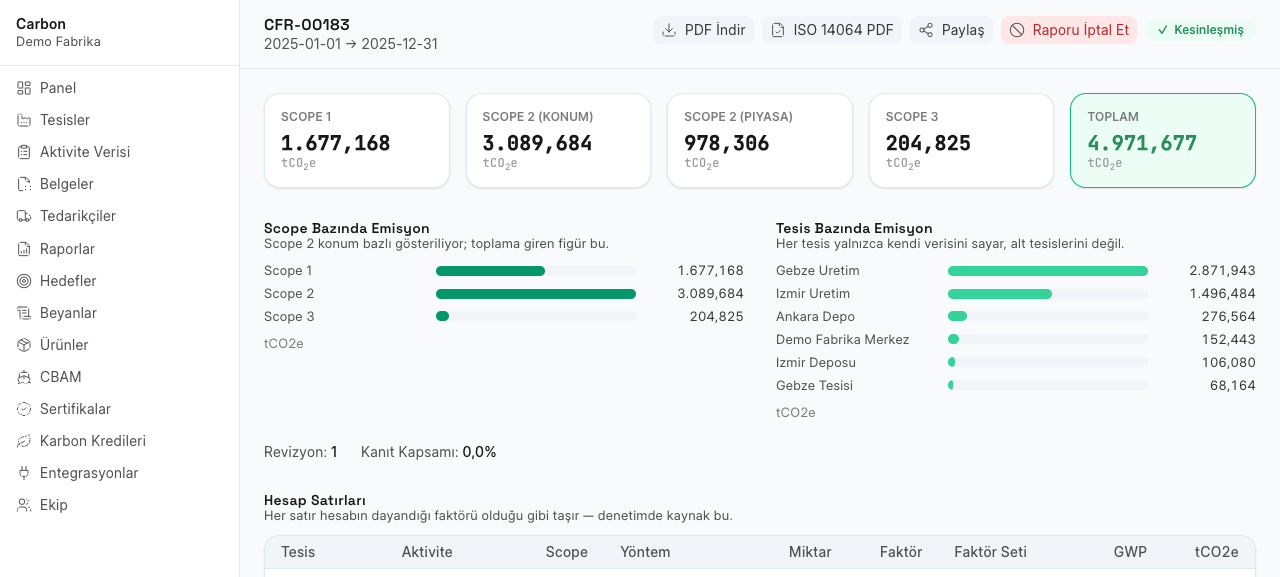The width and height of the screenshot is (1280, 577).
Task: Click the Sertifikalar badge icon
Action: (24, 409)
